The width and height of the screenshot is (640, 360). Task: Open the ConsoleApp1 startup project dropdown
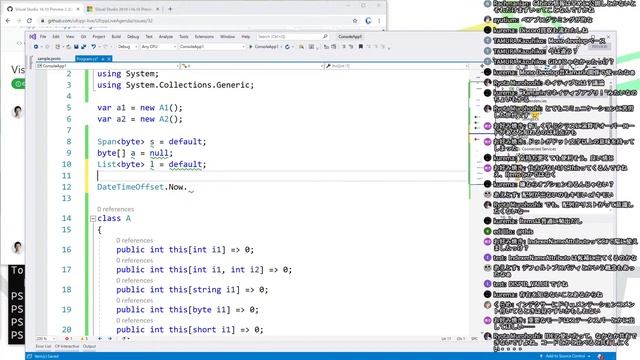pyautogui.click(x=212, y=47)
